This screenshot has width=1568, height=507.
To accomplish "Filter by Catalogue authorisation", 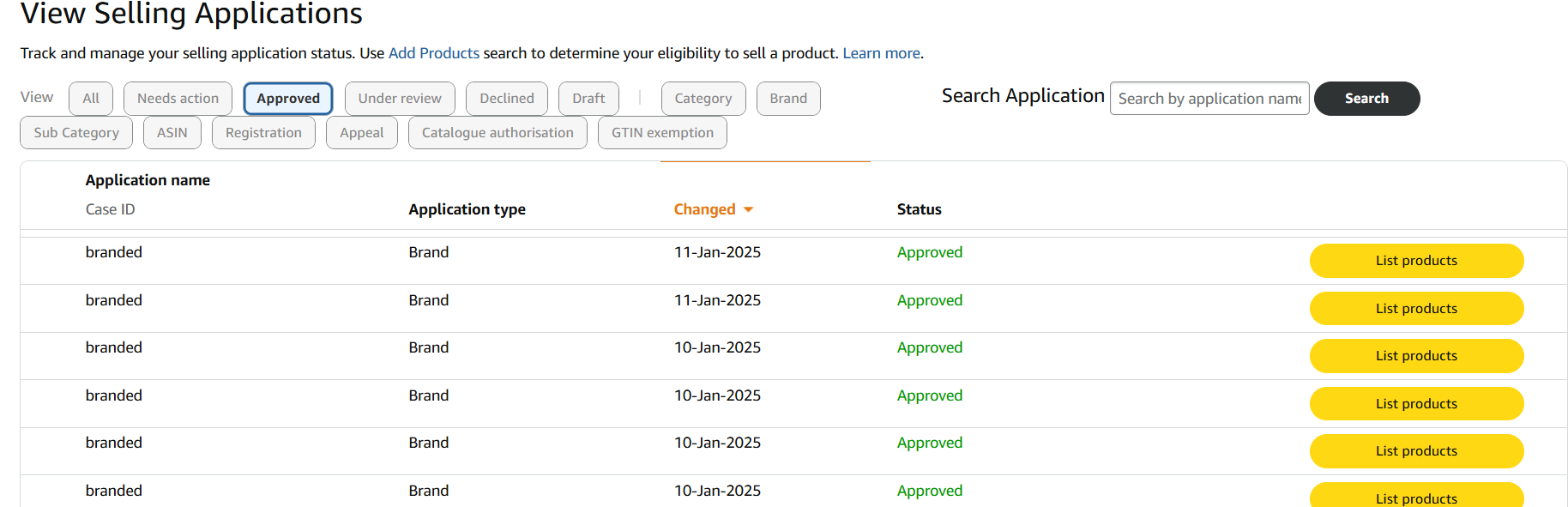I will coord(498,133).
